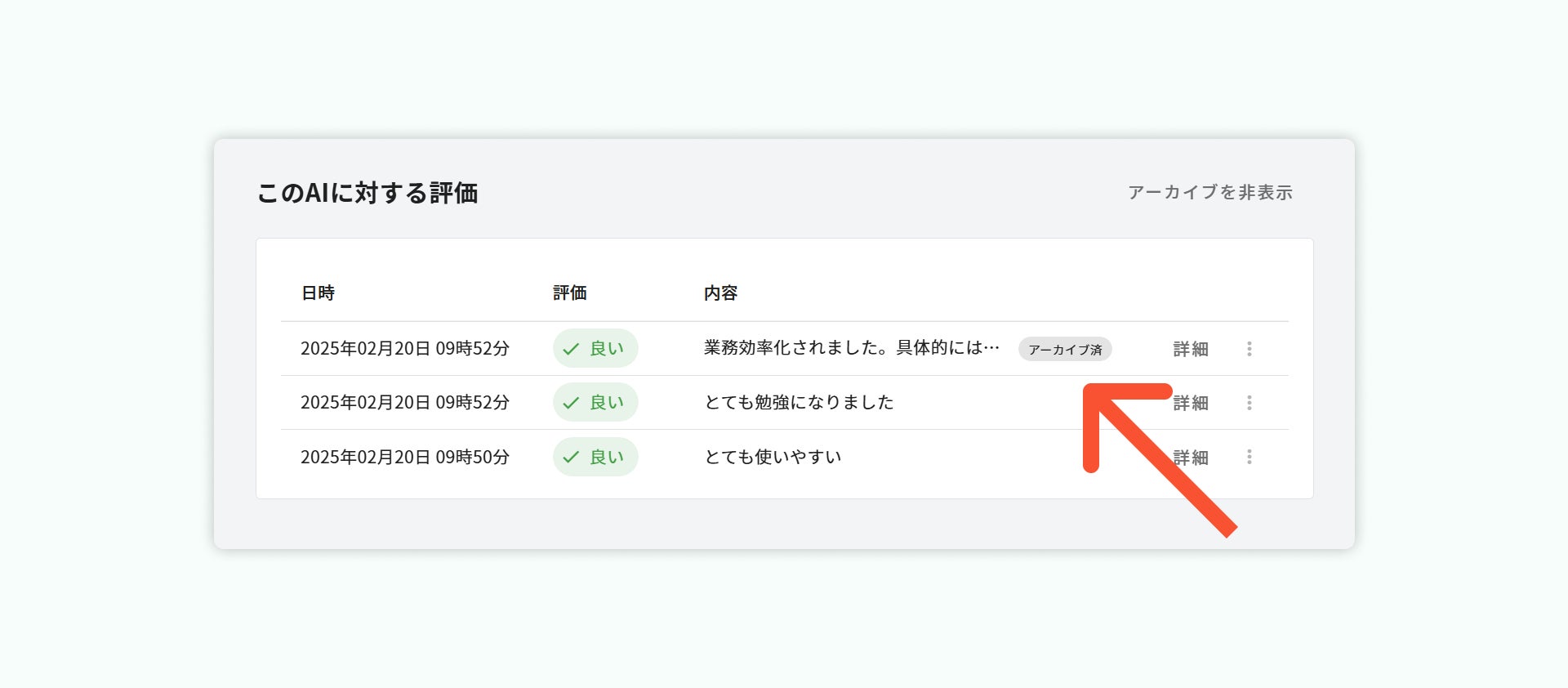Open 詳細 for the とても使いやすい review
This screenshot has width=1568, height=688.
[1190, 458]
